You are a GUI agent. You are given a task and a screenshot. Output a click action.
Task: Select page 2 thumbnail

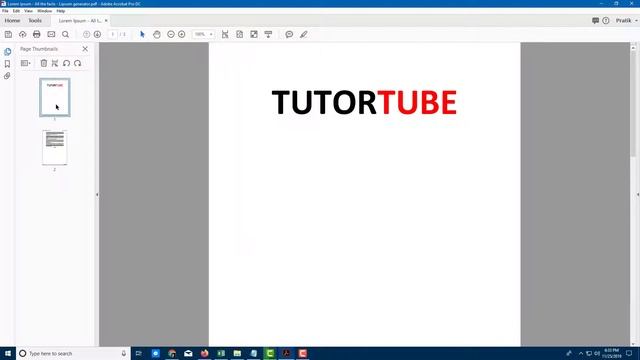(55, 147)
